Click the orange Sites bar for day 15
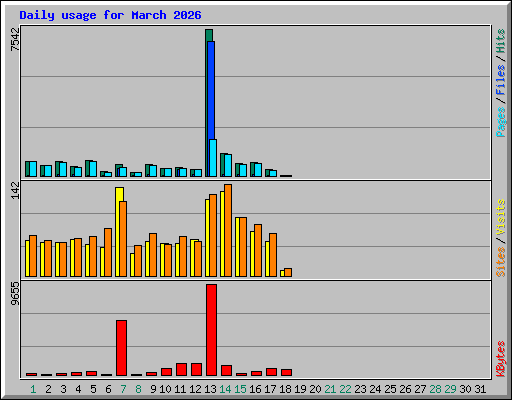Image resolution: width=512 pixels, height=400 pixels. coord(243,247)
